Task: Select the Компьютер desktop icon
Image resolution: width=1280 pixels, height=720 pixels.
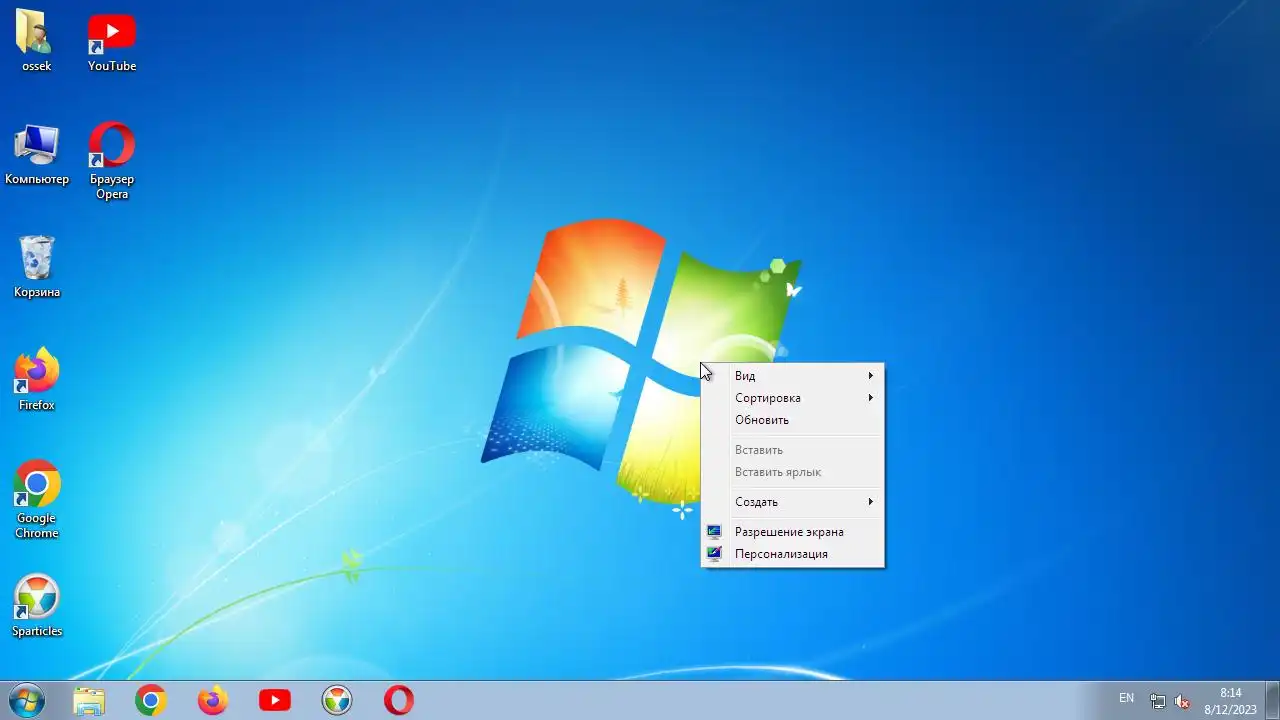Action: pyautogui.click(x=37, y=155)
